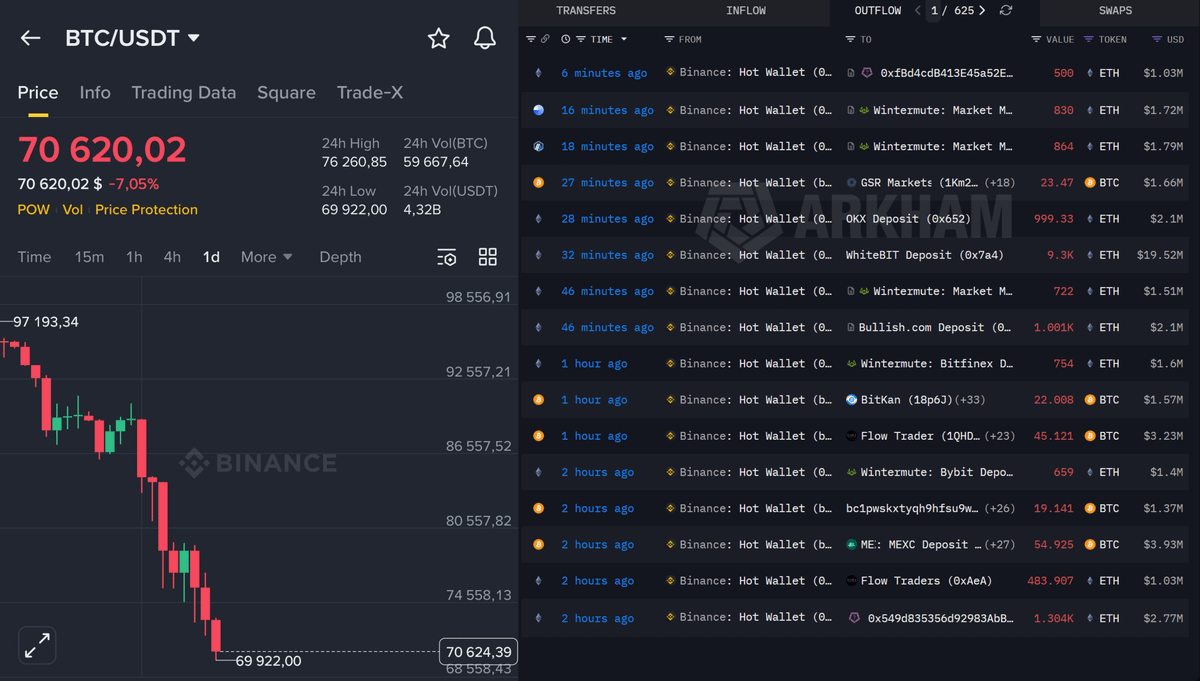The height and width of the screenshot is (681, 1200).
Task: Select the OUTFLOW tab in Arkham
Action: coord(878,11)
